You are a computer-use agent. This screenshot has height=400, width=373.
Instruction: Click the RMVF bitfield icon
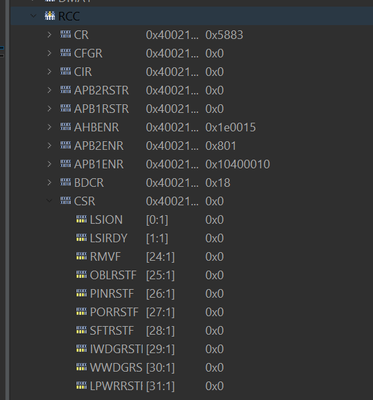click(x=81, y=256)
